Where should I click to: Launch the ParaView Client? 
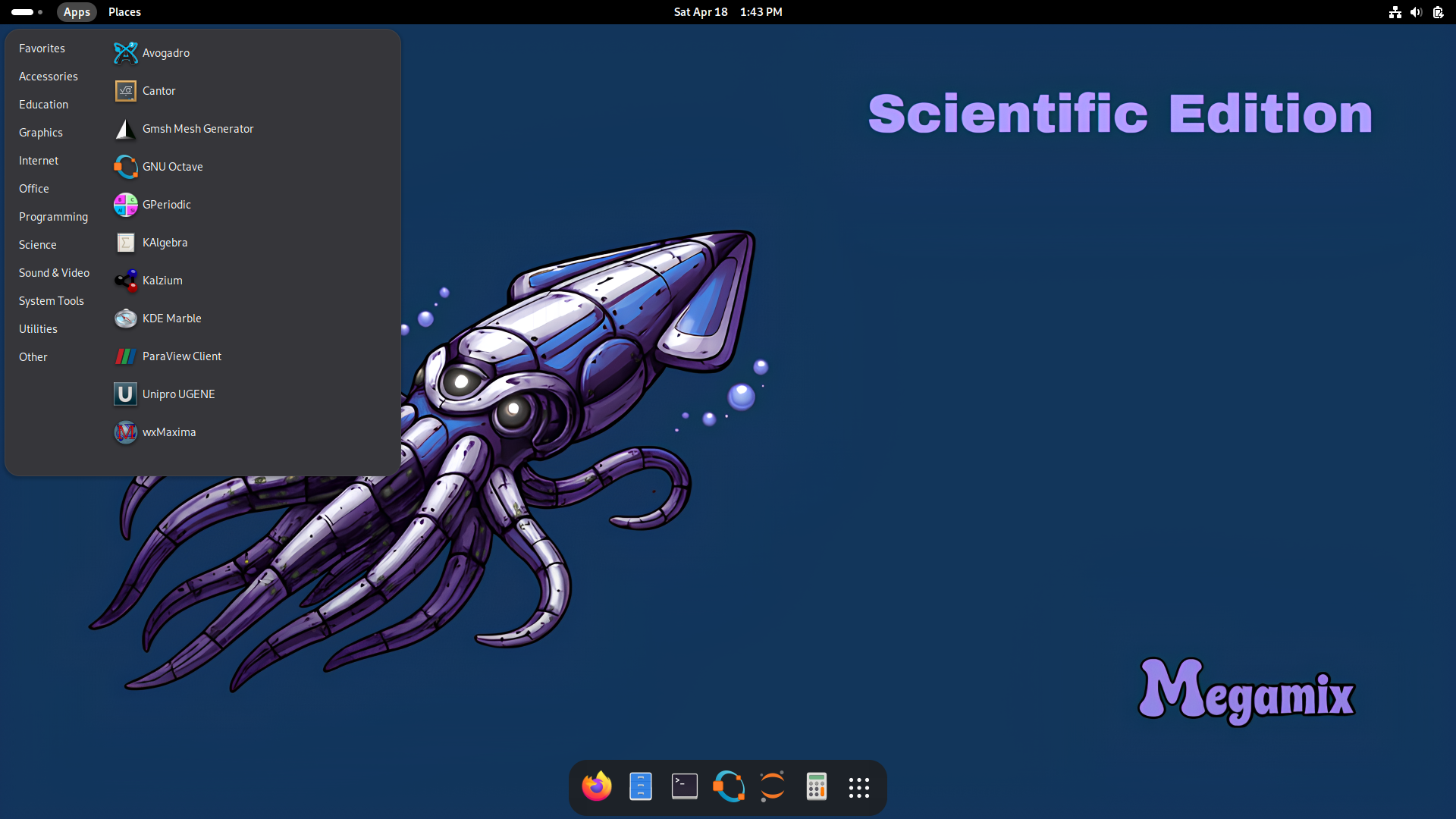pos(181,356)
